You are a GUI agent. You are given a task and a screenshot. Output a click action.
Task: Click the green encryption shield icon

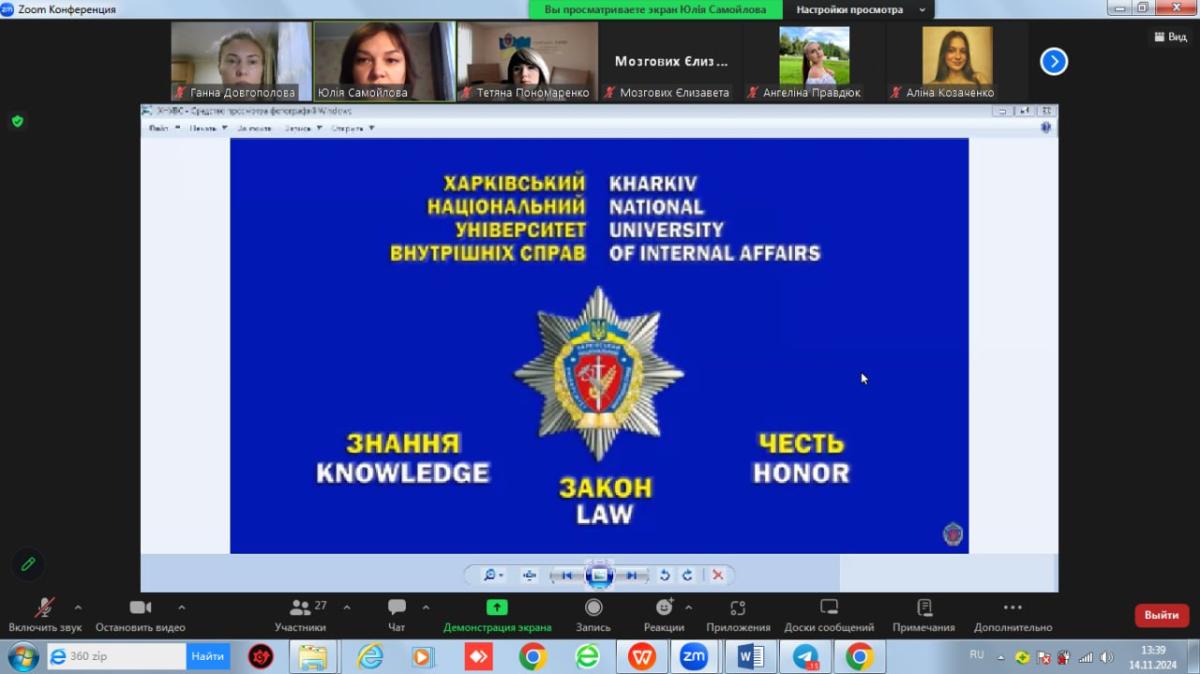(x=17, y=121)
